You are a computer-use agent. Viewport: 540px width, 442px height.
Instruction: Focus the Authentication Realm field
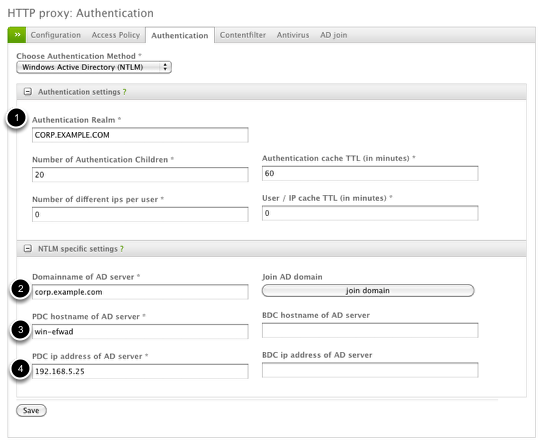point(140,135)
